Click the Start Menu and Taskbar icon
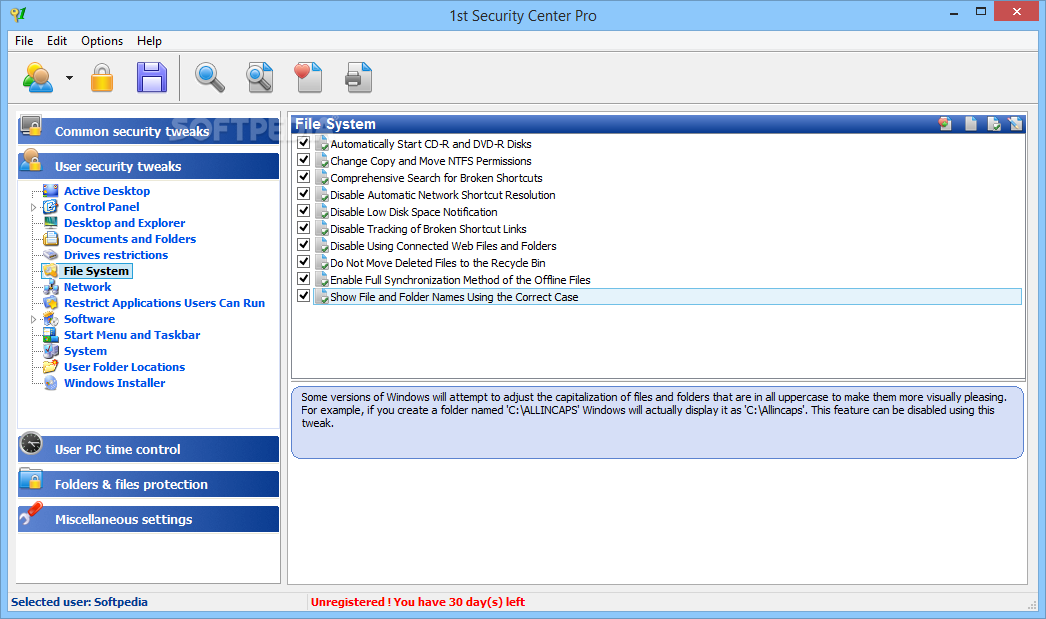This screenshot has height=619, width=1046. click(x=51, y=335)
